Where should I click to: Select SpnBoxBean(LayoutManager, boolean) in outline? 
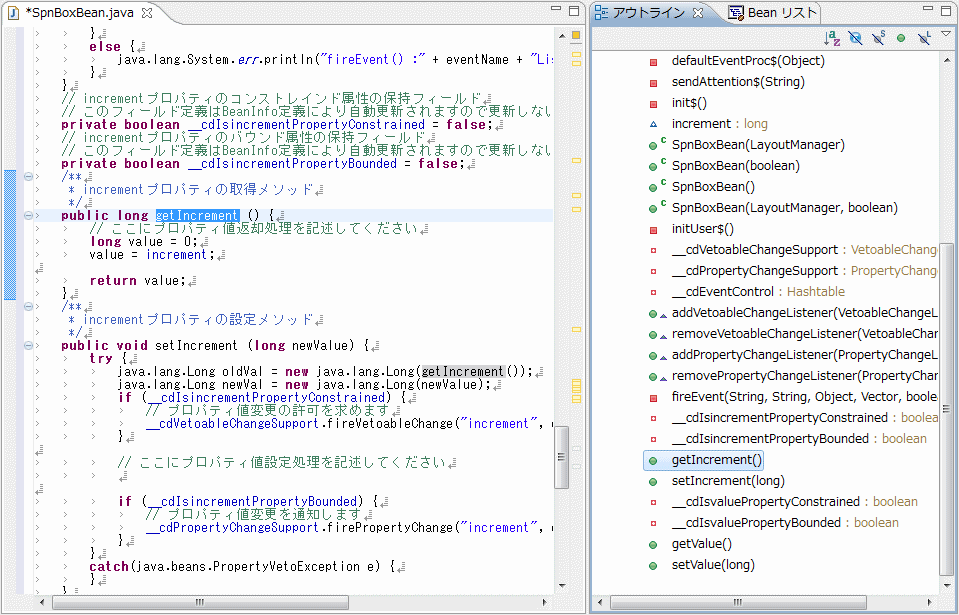[784, 208]
